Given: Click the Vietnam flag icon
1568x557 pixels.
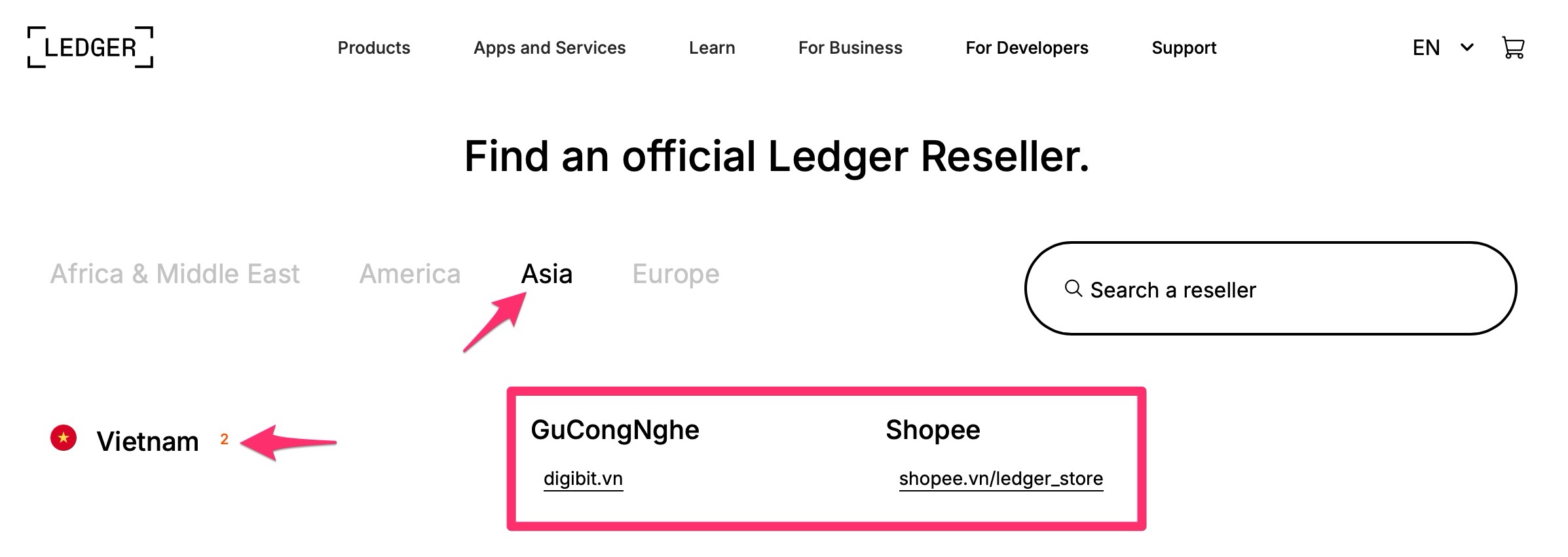Looking at the screenshot, I should 64,438.
